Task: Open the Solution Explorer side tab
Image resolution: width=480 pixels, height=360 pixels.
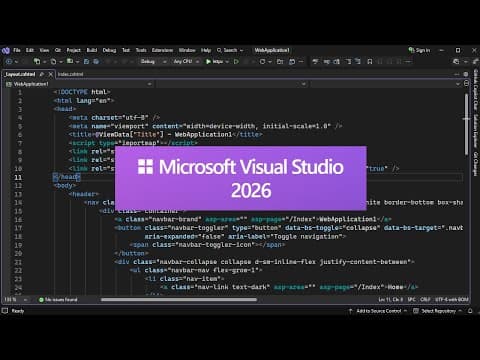Action: click(476, 131)
